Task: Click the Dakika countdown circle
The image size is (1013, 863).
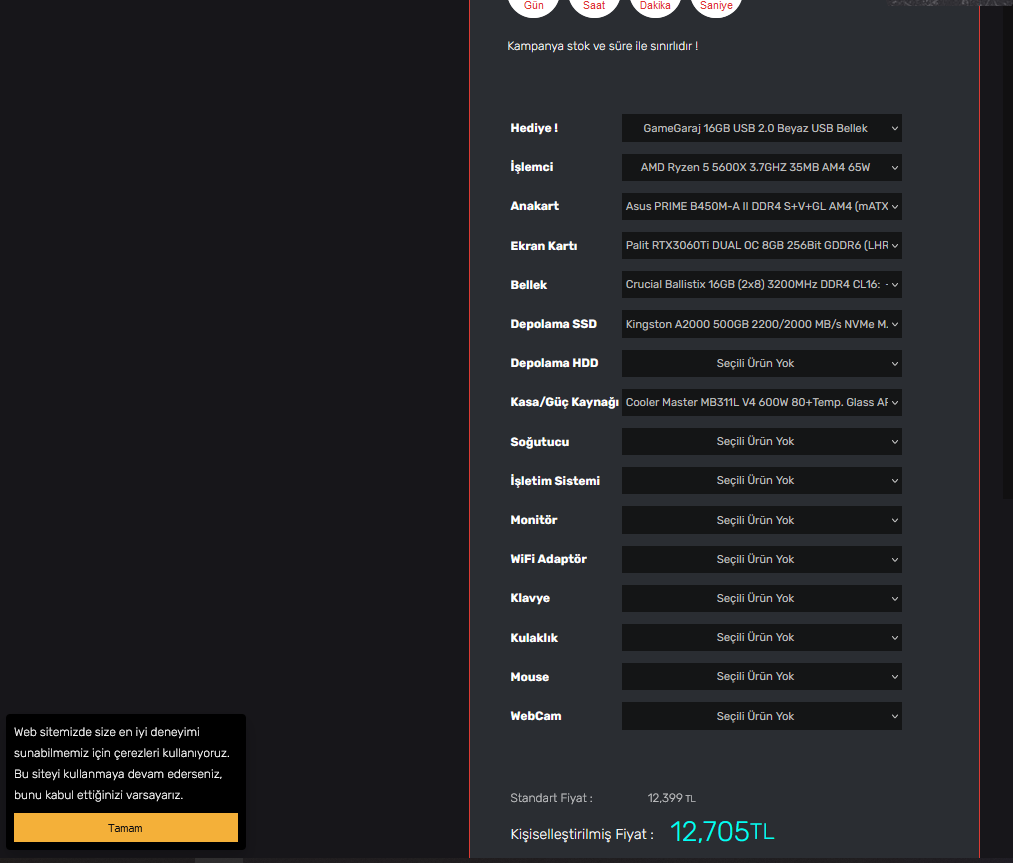Action: [x=655, y=5]
